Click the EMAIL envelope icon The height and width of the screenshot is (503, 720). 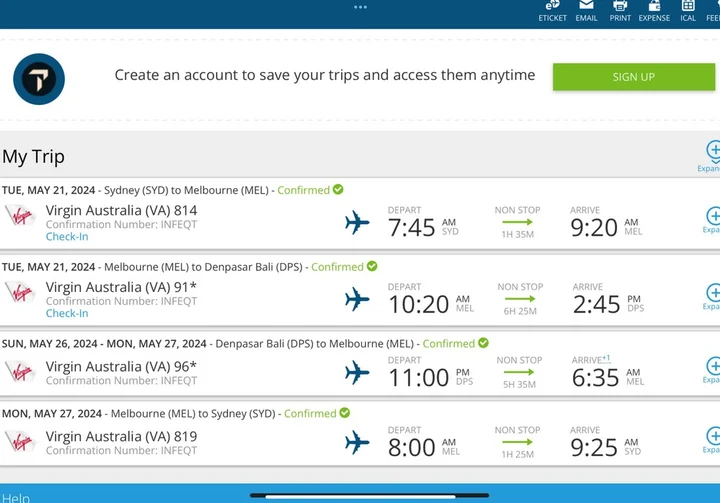[586, 6]
